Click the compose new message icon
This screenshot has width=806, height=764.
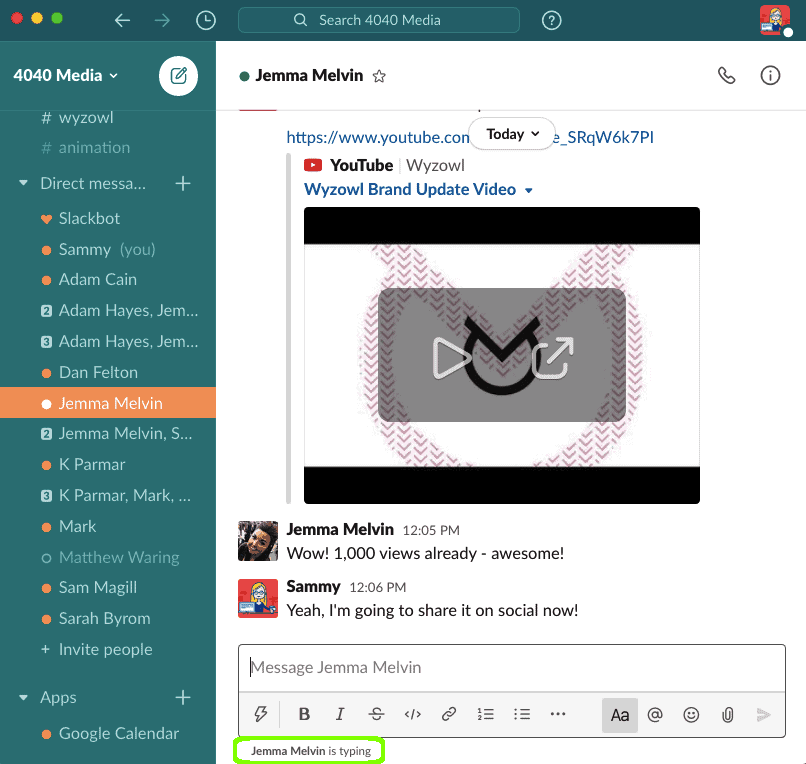click(x=178, y=75)
